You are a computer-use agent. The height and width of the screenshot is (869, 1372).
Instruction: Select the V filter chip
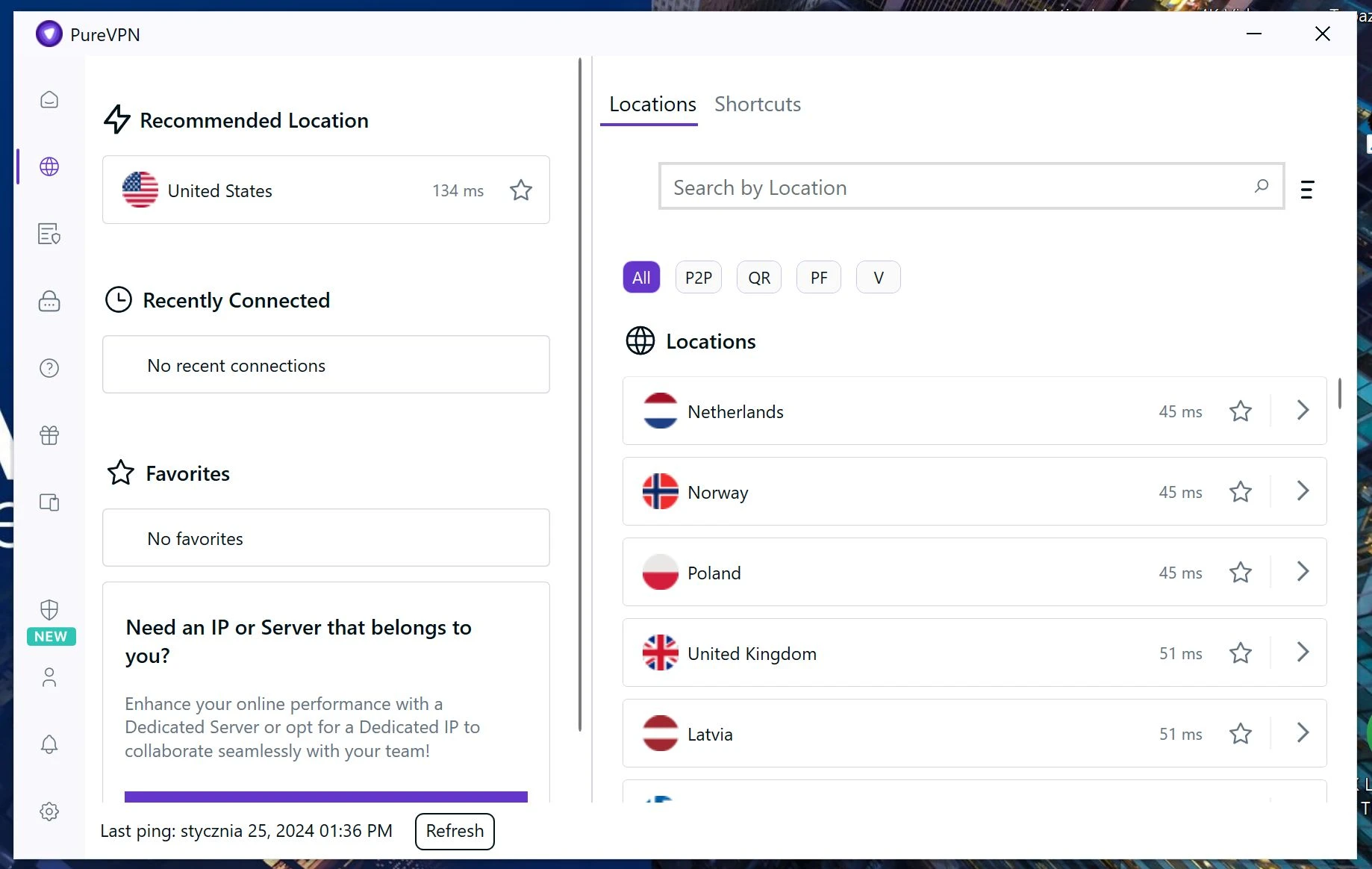point(879,277)
